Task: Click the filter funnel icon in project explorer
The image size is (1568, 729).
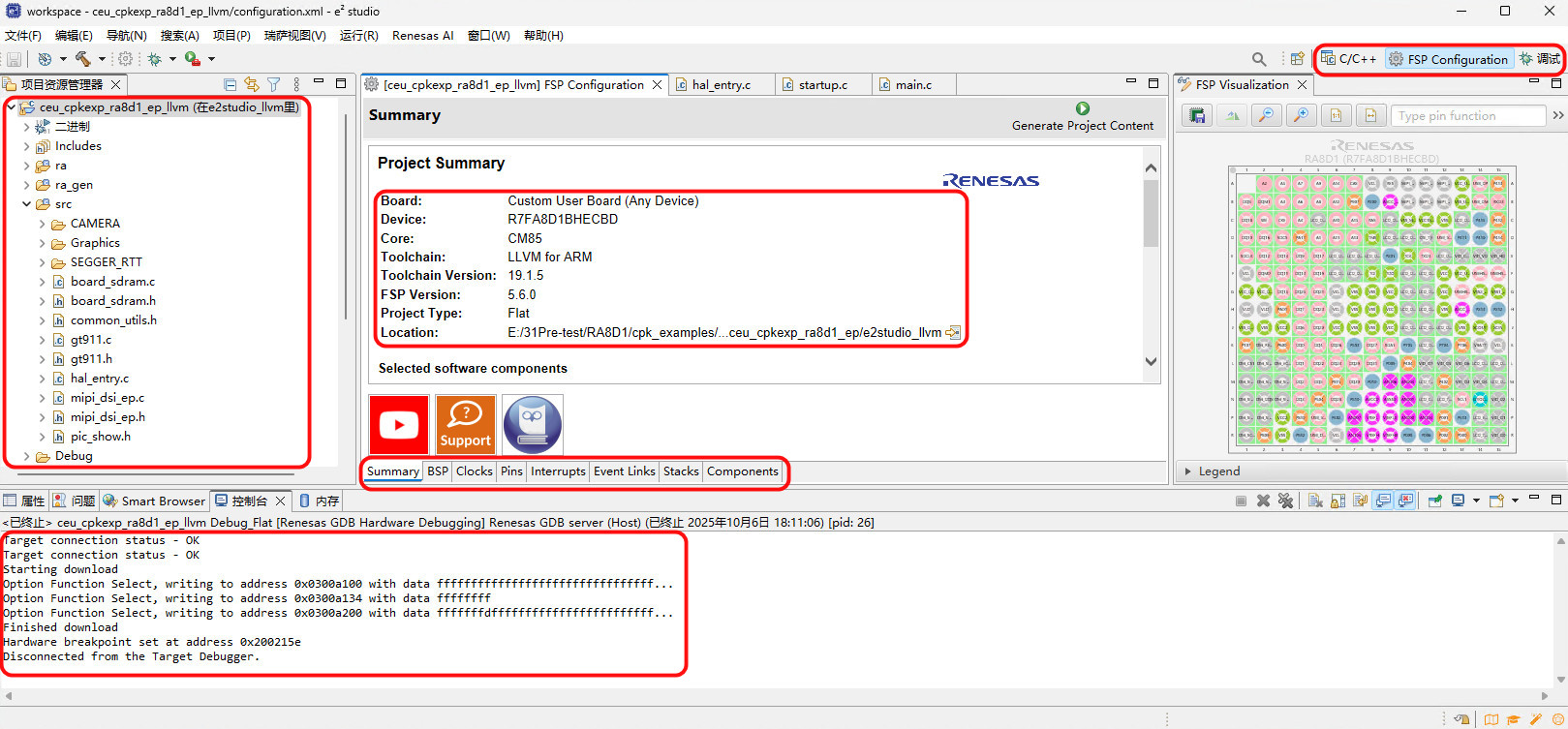Action: (274, 84)
